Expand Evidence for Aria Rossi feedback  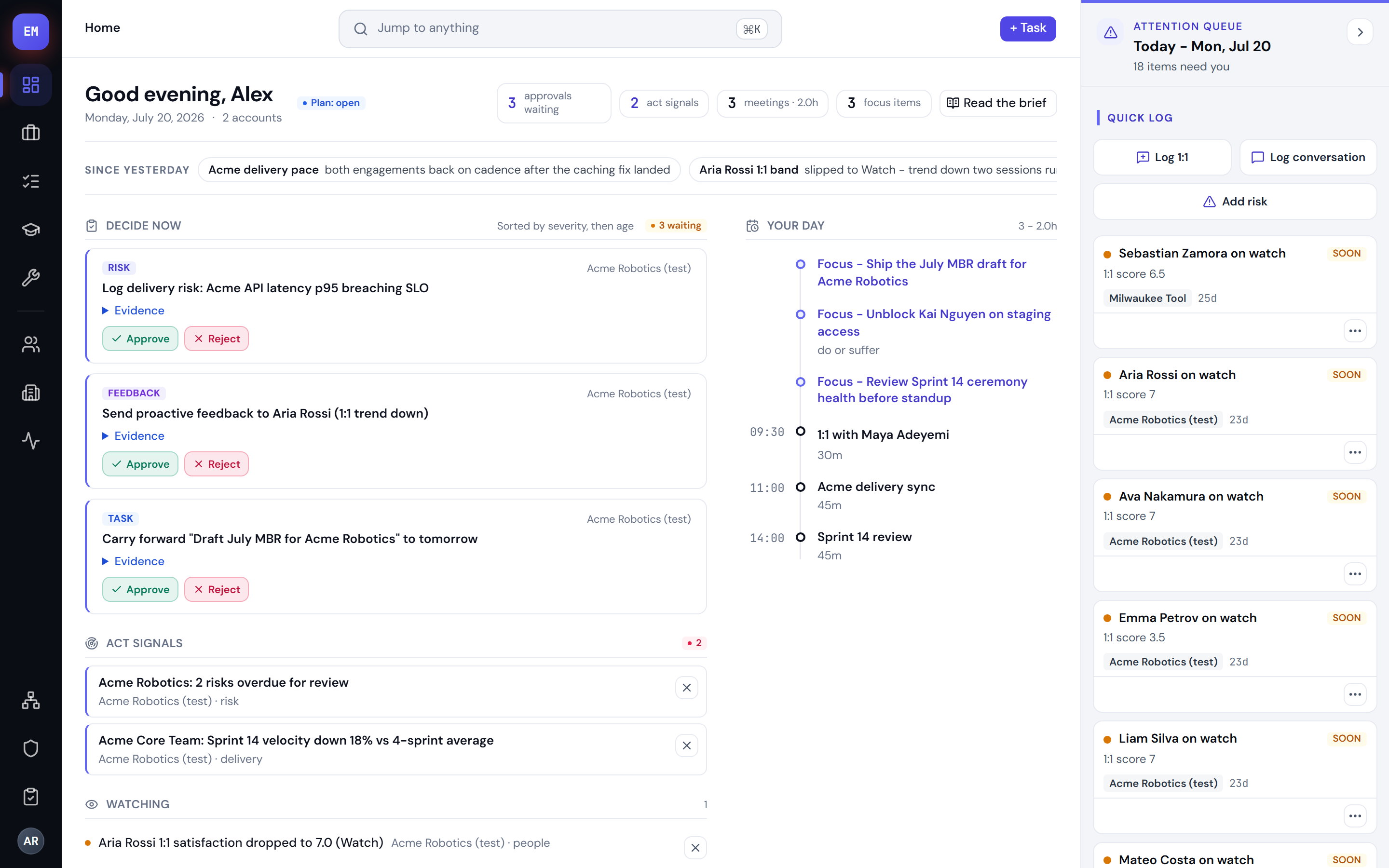(x=133, y=436)
